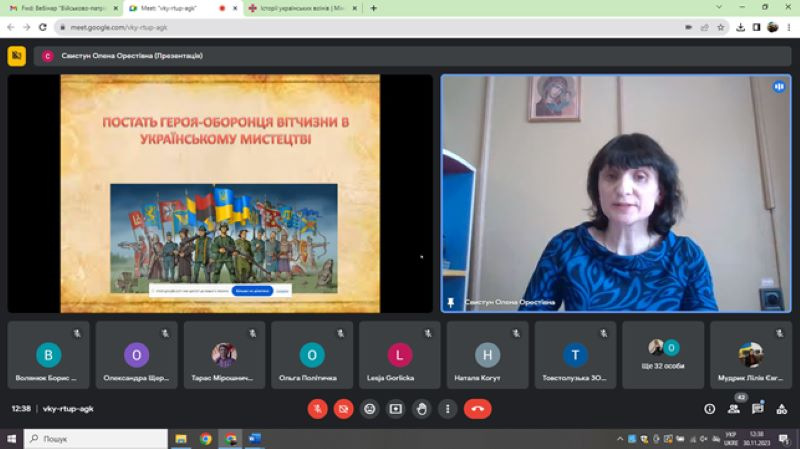This screenshot has height=449, width=800.
Task: Switch to the Meet vky-rtup-agk tab
Action: [182, 8]
